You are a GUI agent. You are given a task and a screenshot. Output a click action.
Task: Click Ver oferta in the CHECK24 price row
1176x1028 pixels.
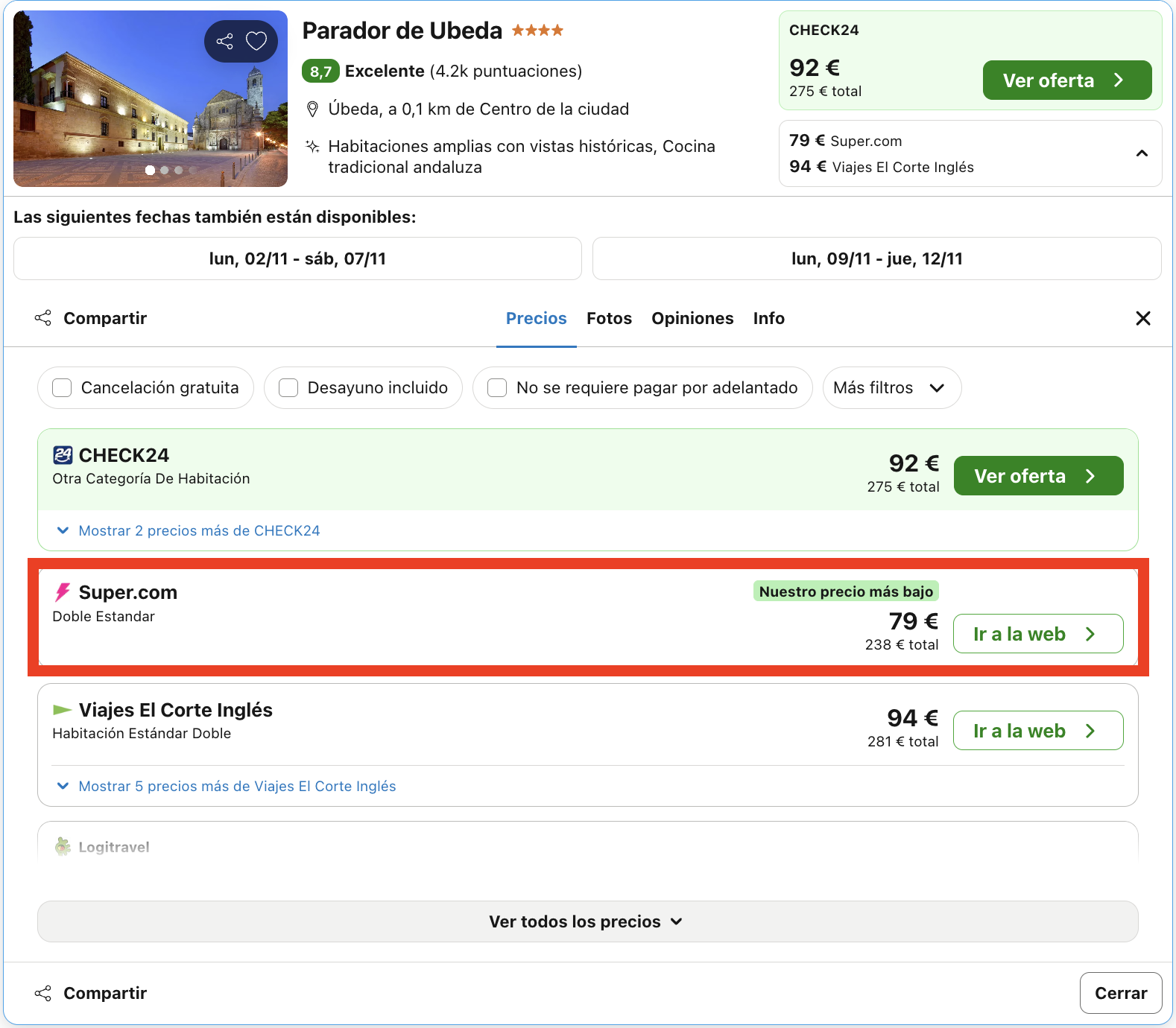[1038, 475]
